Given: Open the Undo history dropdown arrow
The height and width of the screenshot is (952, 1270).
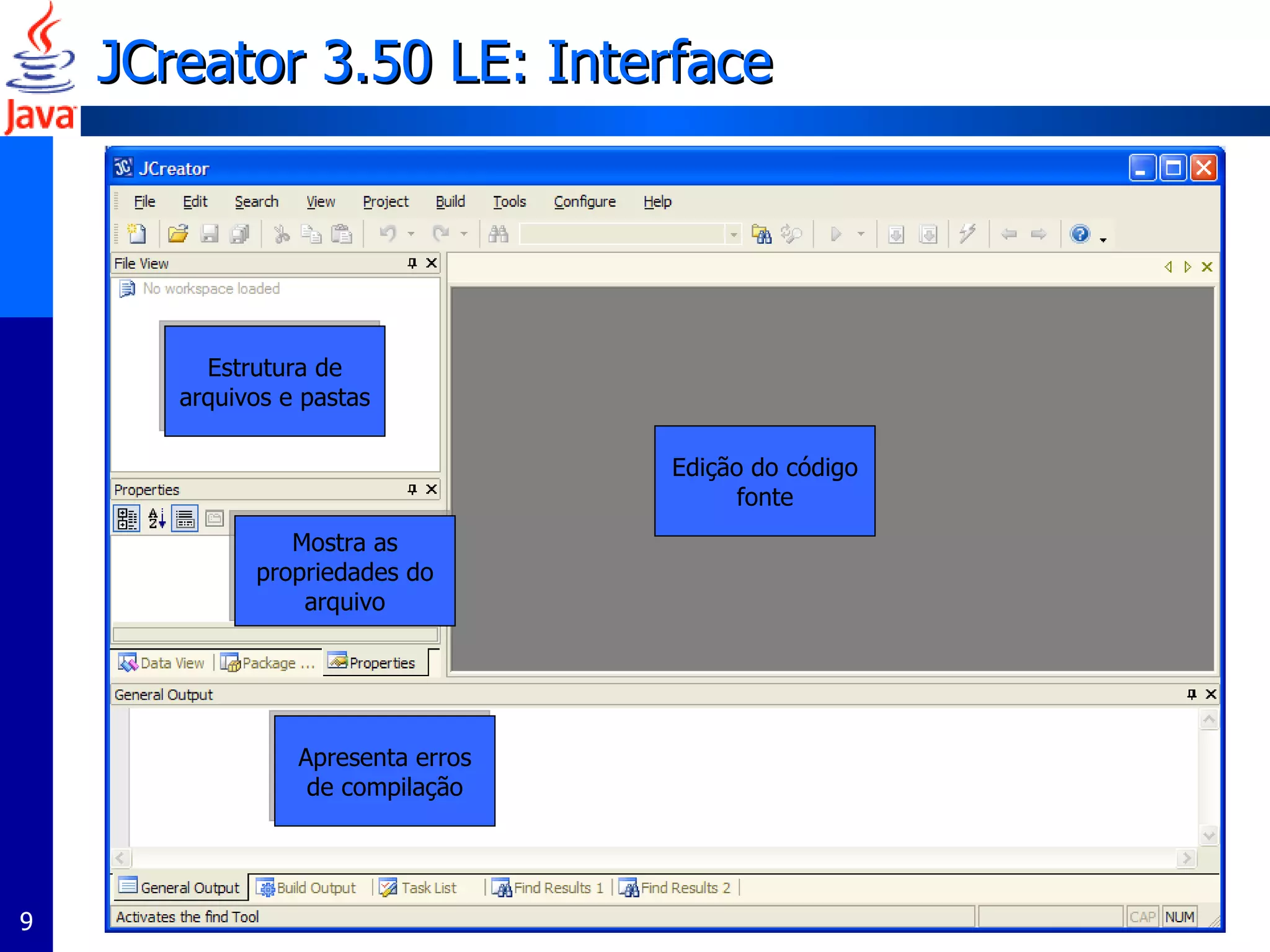Looking at the screenshot, I should click(411, 234).
